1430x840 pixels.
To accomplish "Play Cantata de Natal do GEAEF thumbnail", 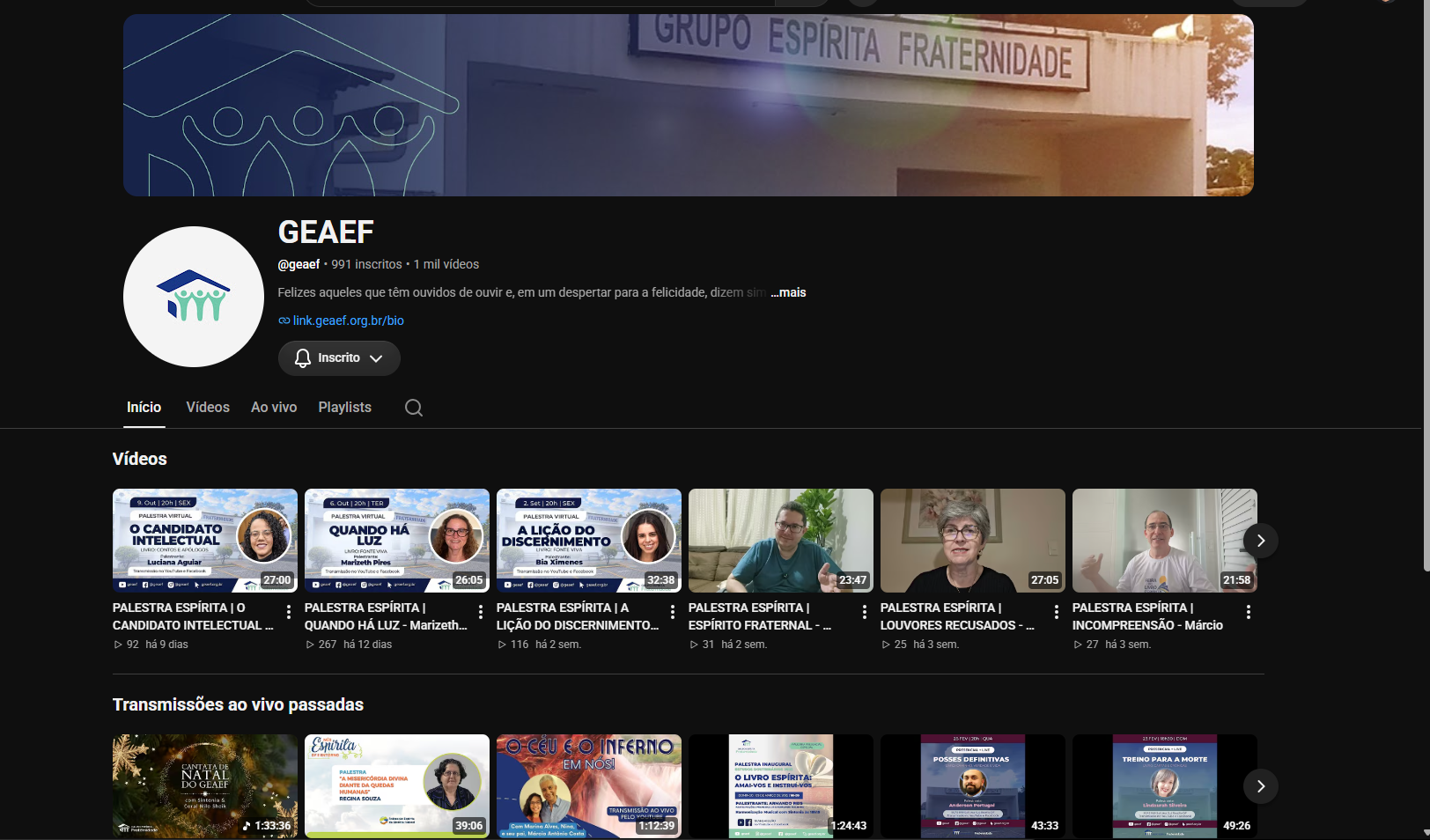I will [205, 786].
